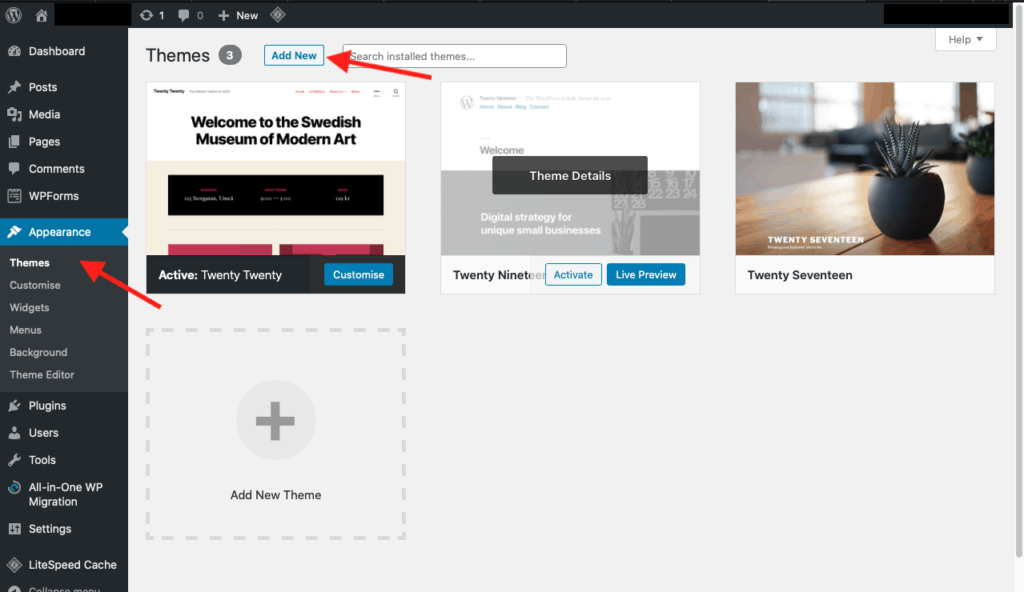Viewport: 1024px width, 592px height.
Task: Click the Media icon in sidebar
Action: coord(14,114)
